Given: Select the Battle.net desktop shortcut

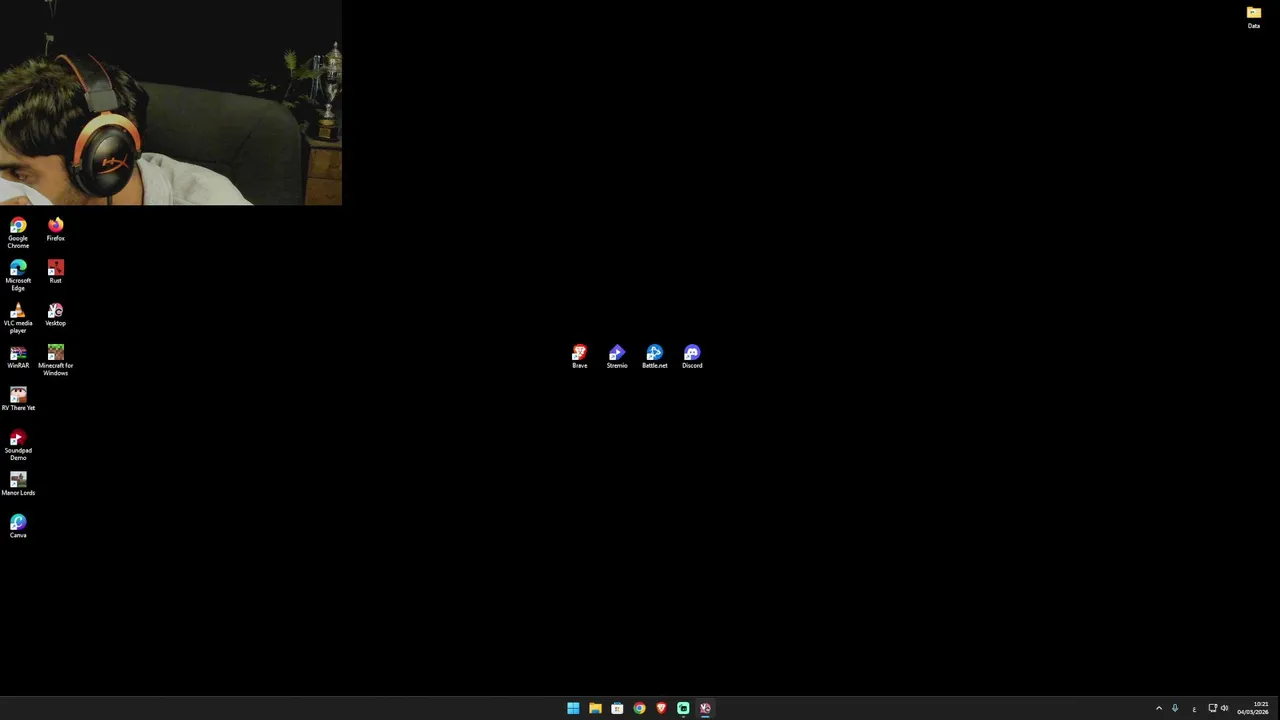Looking at the screenshot, I should click(654, 357).
